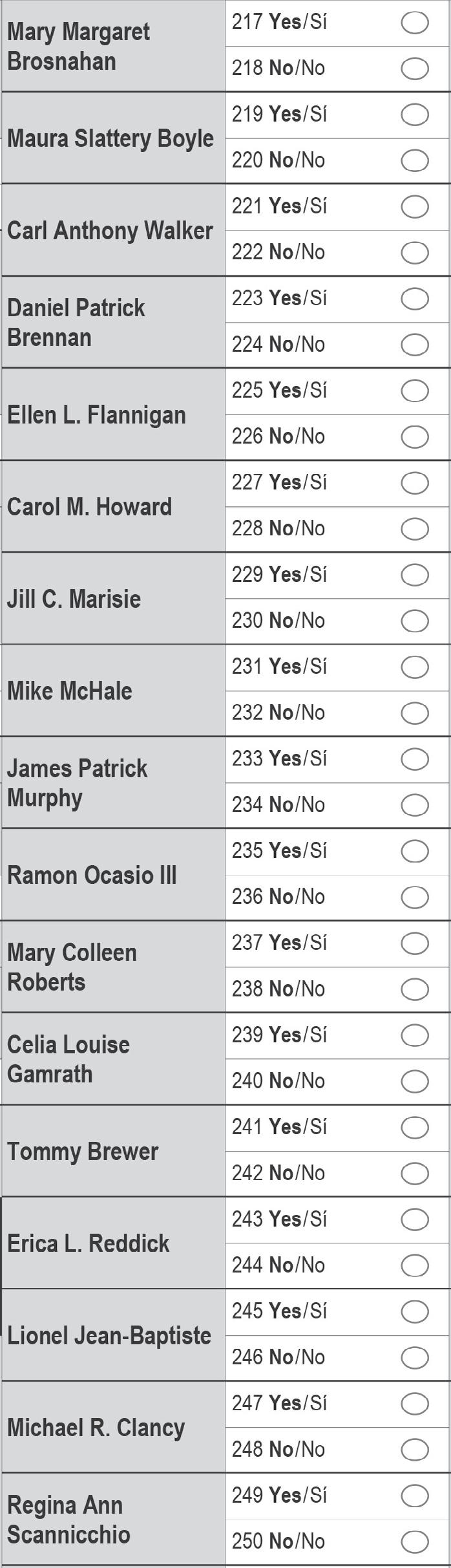Fill 236 No oval for Ramon Ocasio III
The width and height of the screenshot is (451, 1568).
415,897
